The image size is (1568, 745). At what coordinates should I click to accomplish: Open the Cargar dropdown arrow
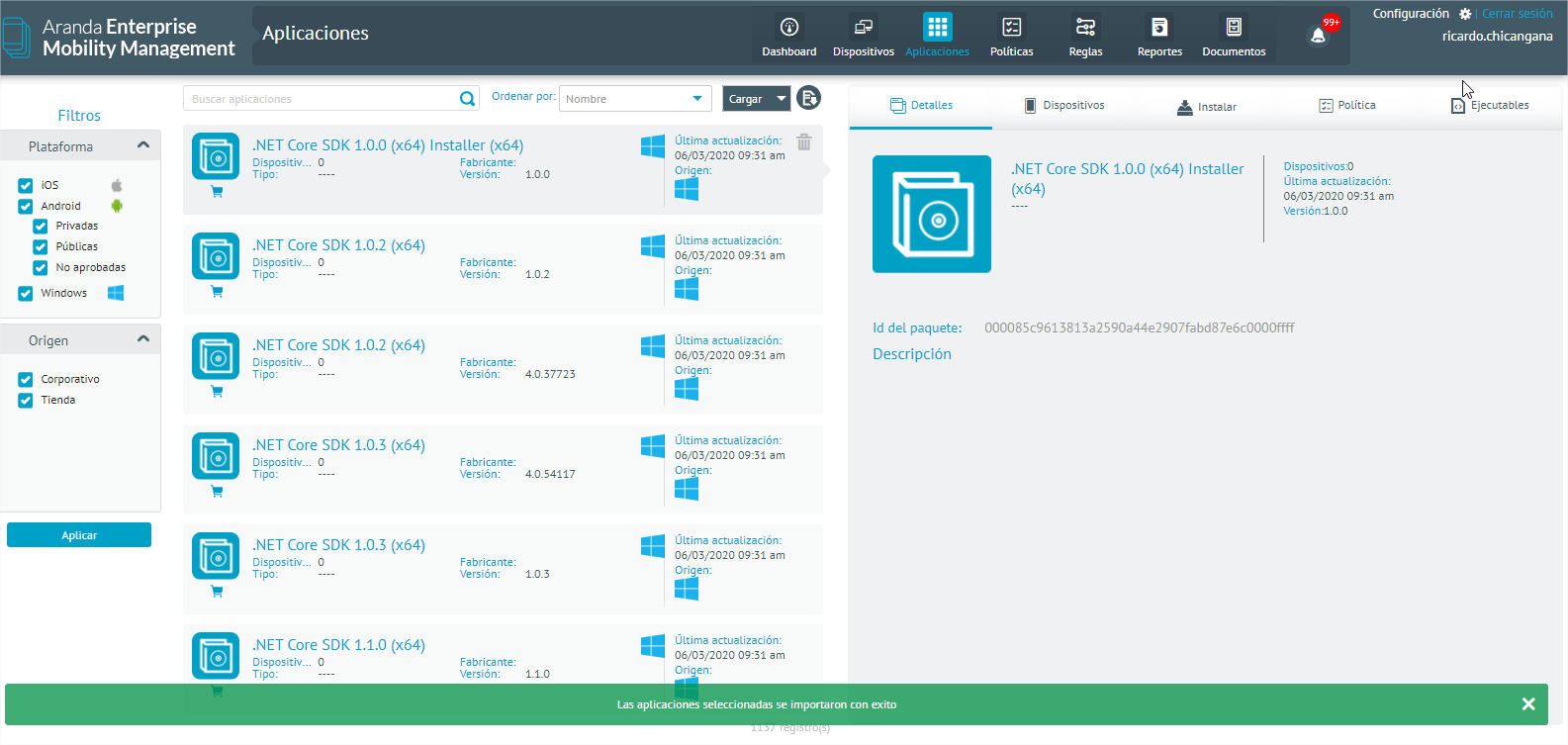point(782,99)
